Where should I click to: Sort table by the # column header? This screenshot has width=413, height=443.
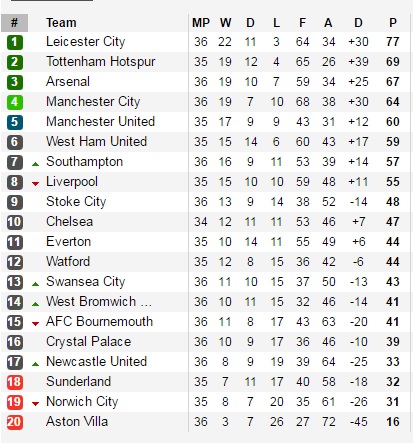coord(14,23)
